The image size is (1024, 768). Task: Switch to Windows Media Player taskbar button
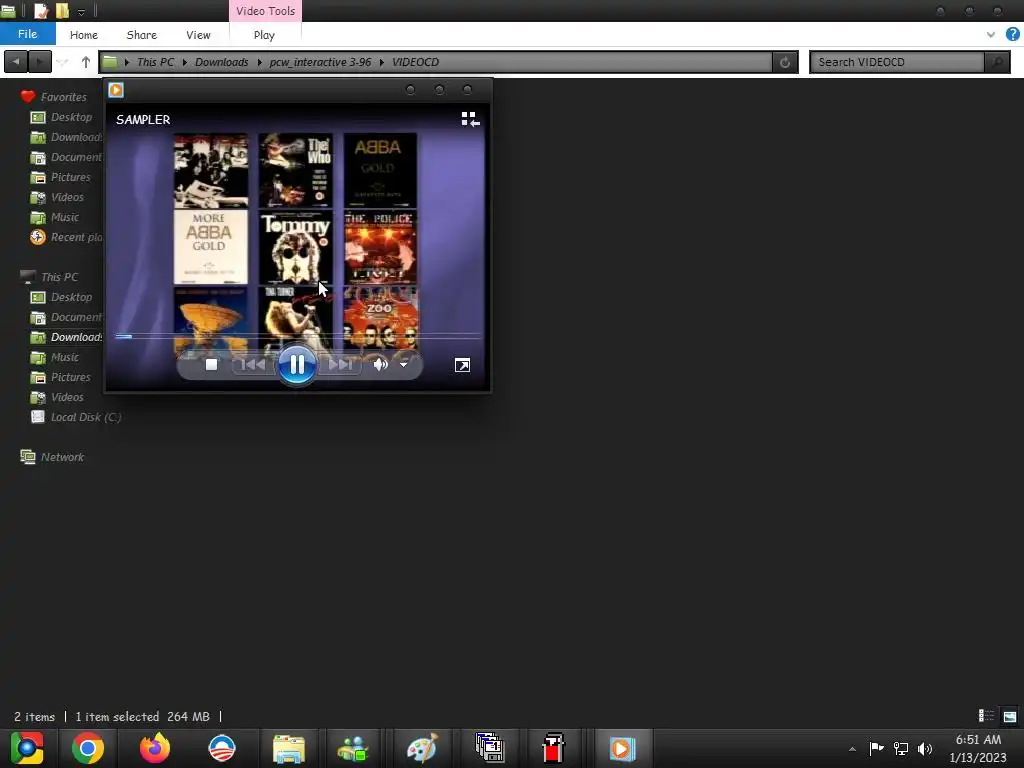tap(621, 748)
